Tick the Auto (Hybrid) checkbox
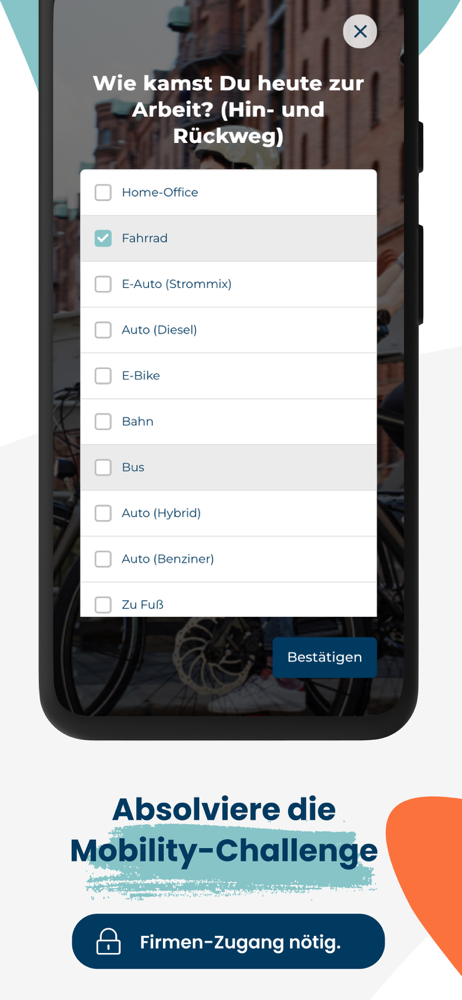The width and height of the screenshot is (462, 1000). click(x=103, y=513)
